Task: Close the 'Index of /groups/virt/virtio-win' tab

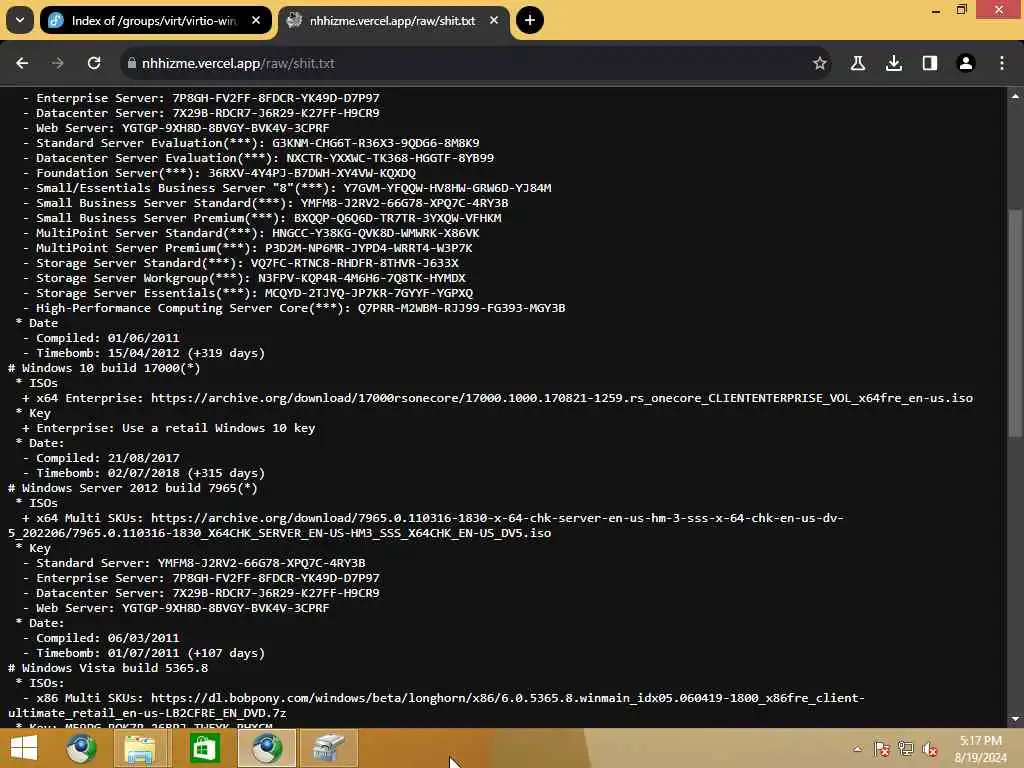Action: coord(256,20)
